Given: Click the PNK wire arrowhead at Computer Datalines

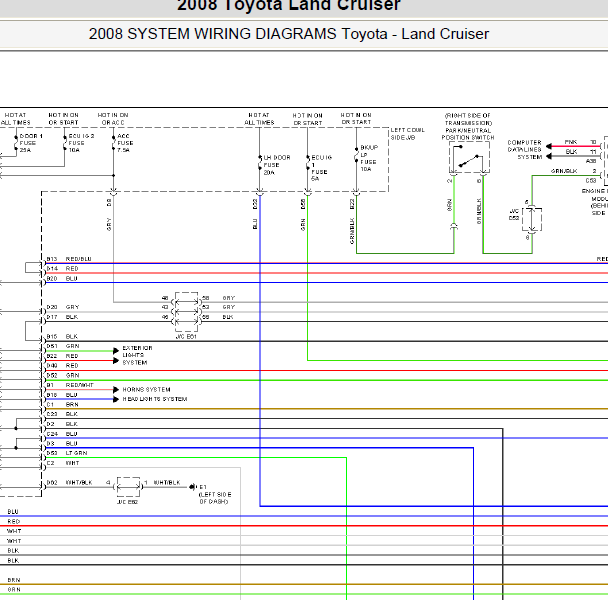Looking at the screenshot, I should (549, 146).
